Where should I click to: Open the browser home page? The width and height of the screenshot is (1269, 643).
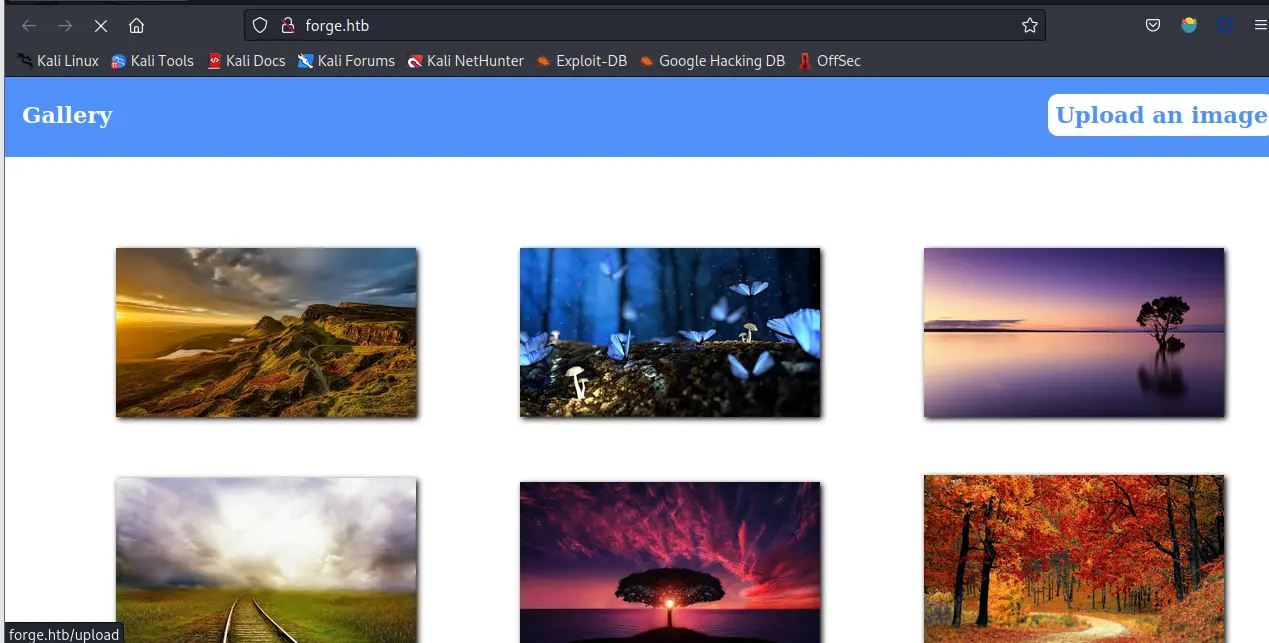[137, 26]
